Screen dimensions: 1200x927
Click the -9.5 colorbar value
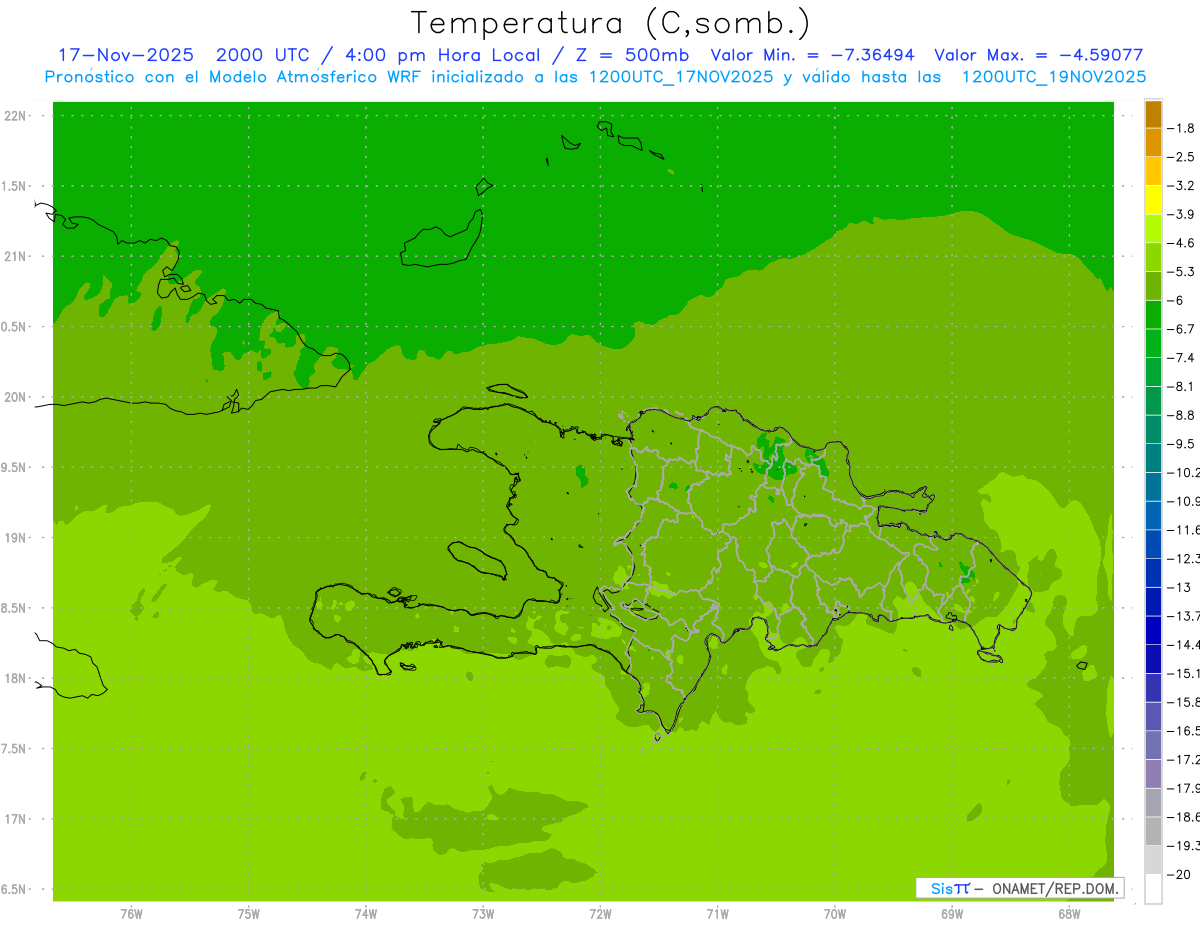(x=1182, y=444)
